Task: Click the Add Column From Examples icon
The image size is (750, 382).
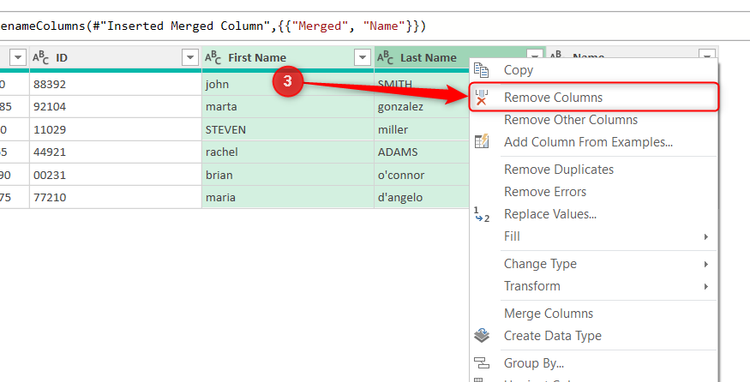Action: pyautogui.click(x=481, y=142)
